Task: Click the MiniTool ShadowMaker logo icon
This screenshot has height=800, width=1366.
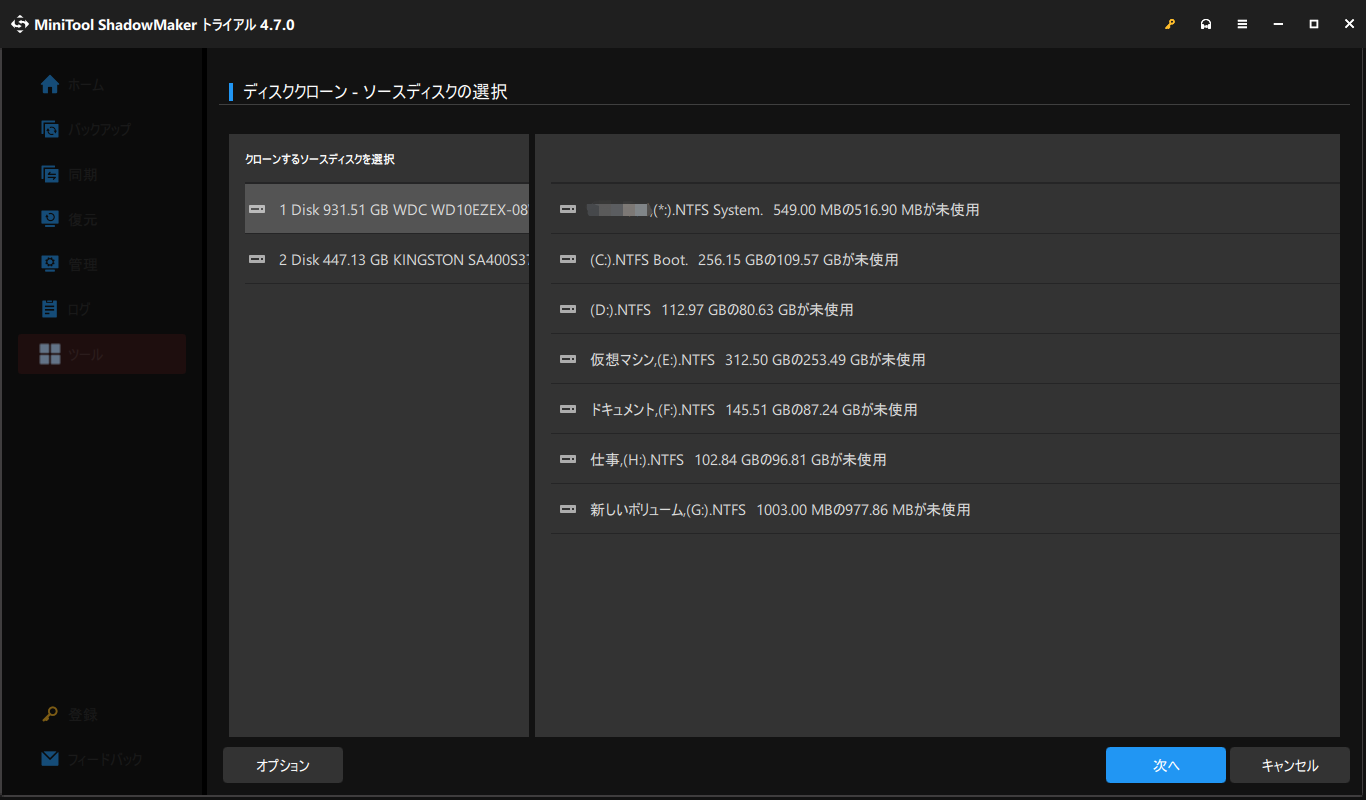Action: pyautogui.click(x=19, y=24)
